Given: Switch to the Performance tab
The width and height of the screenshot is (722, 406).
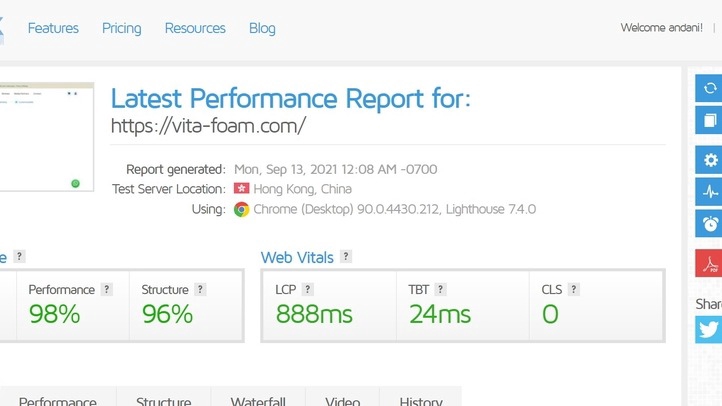Looking at the screenshot, I should pos(58,397).
